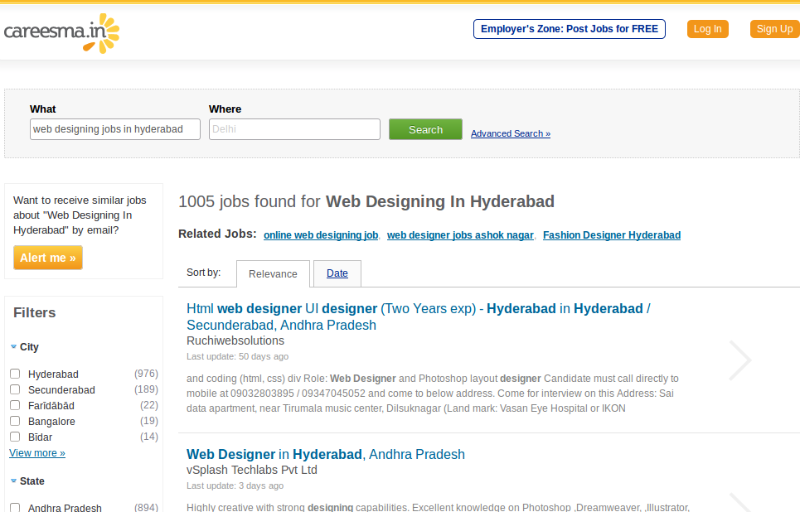The height and width of the screenshot is (512, 800).
Task: Open vSplash Techlabs Web Designer job title
Action: coord(326,454)
